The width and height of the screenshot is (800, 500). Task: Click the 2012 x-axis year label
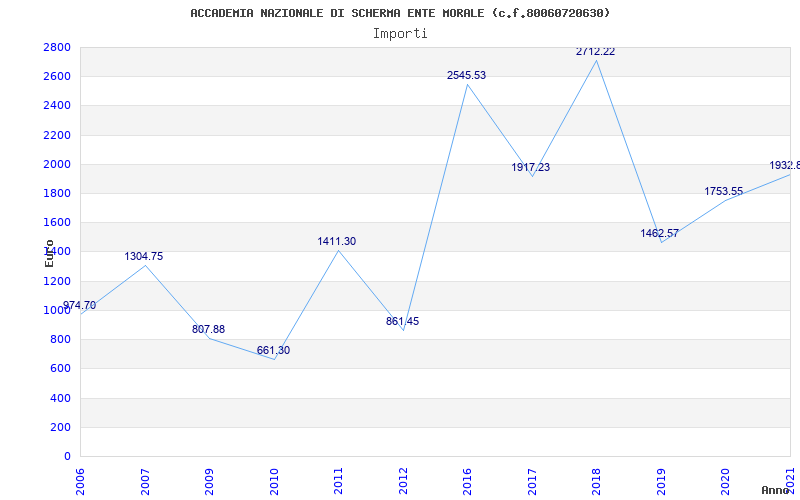tap(403, 482)
